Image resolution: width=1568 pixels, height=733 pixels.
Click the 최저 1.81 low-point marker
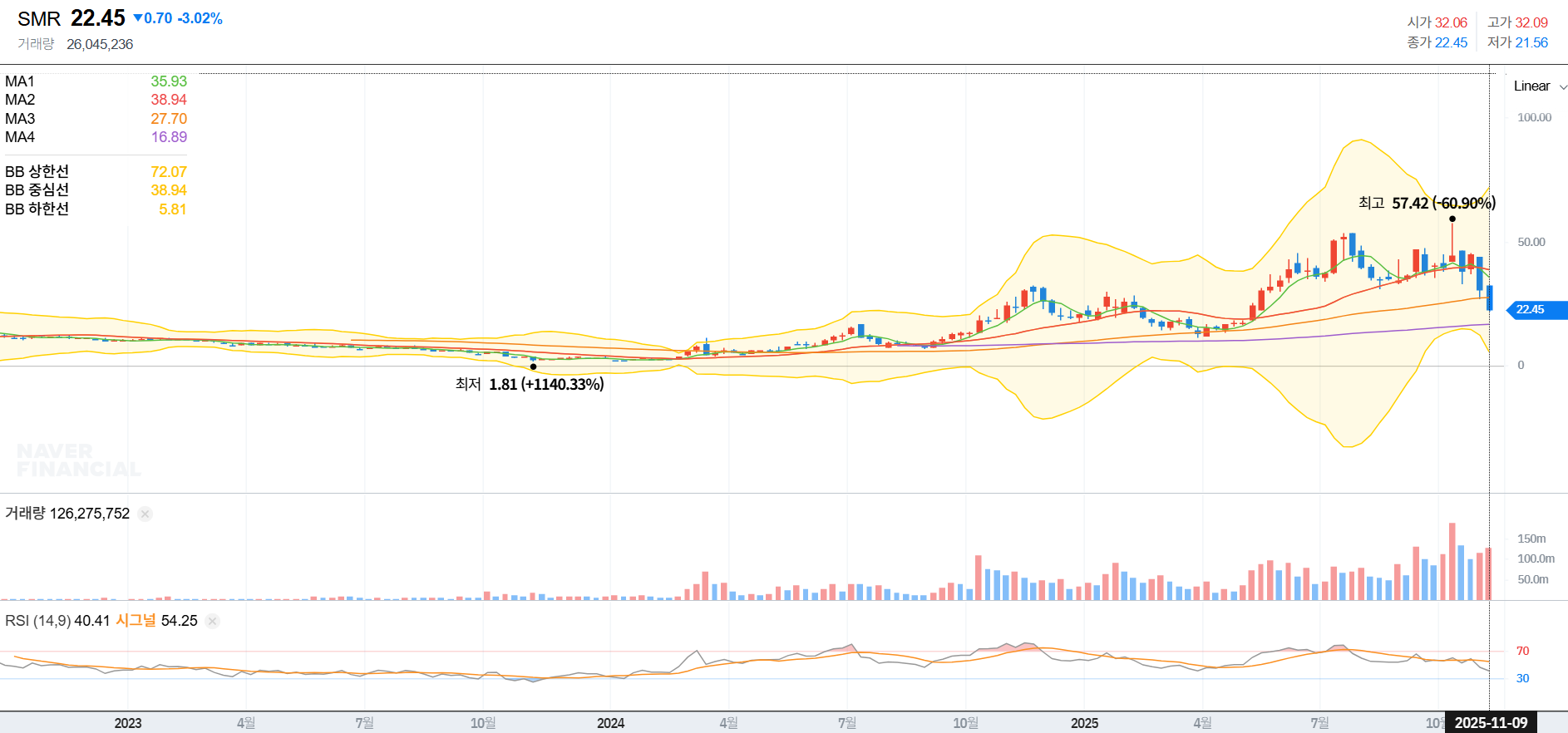530,384
